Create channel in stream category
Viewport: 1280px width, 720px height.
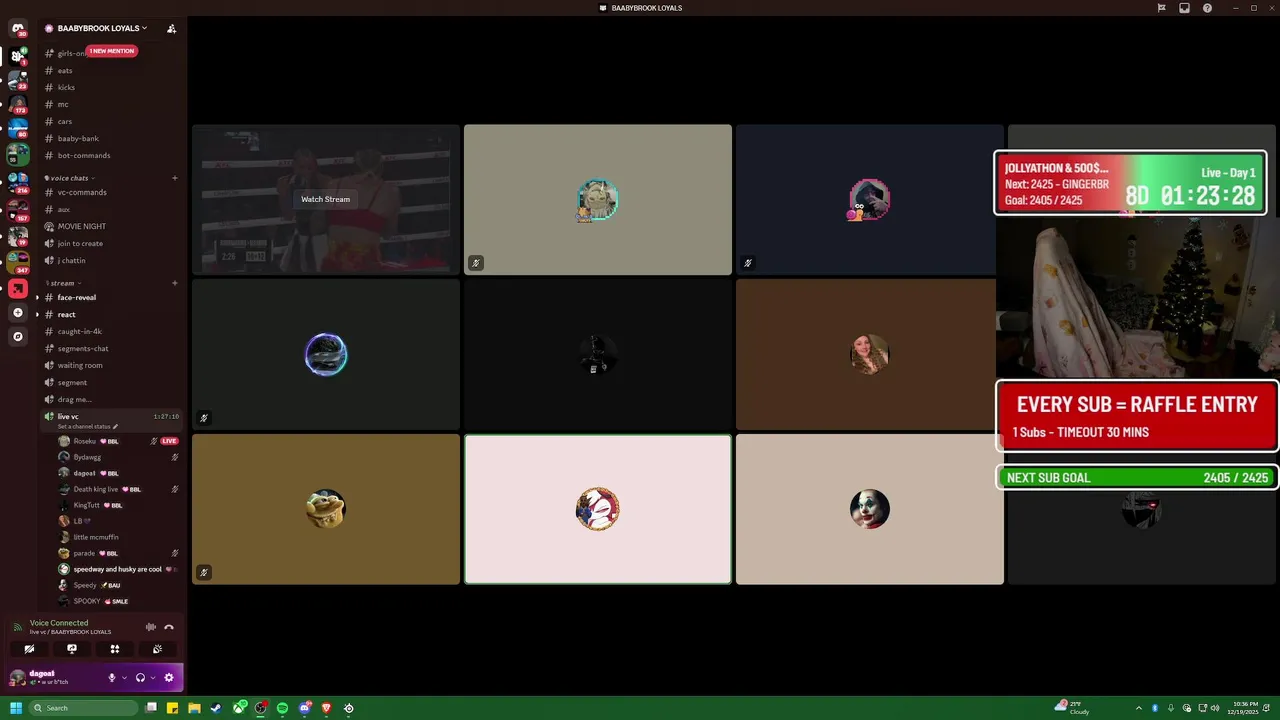(x=174, y=283)
